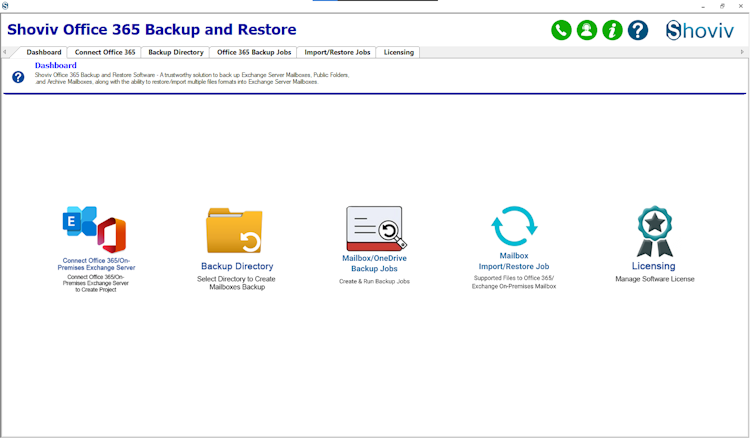The image size is (750, 438).
Task: Click the green phone contact icon
Action: coord(561,30)
